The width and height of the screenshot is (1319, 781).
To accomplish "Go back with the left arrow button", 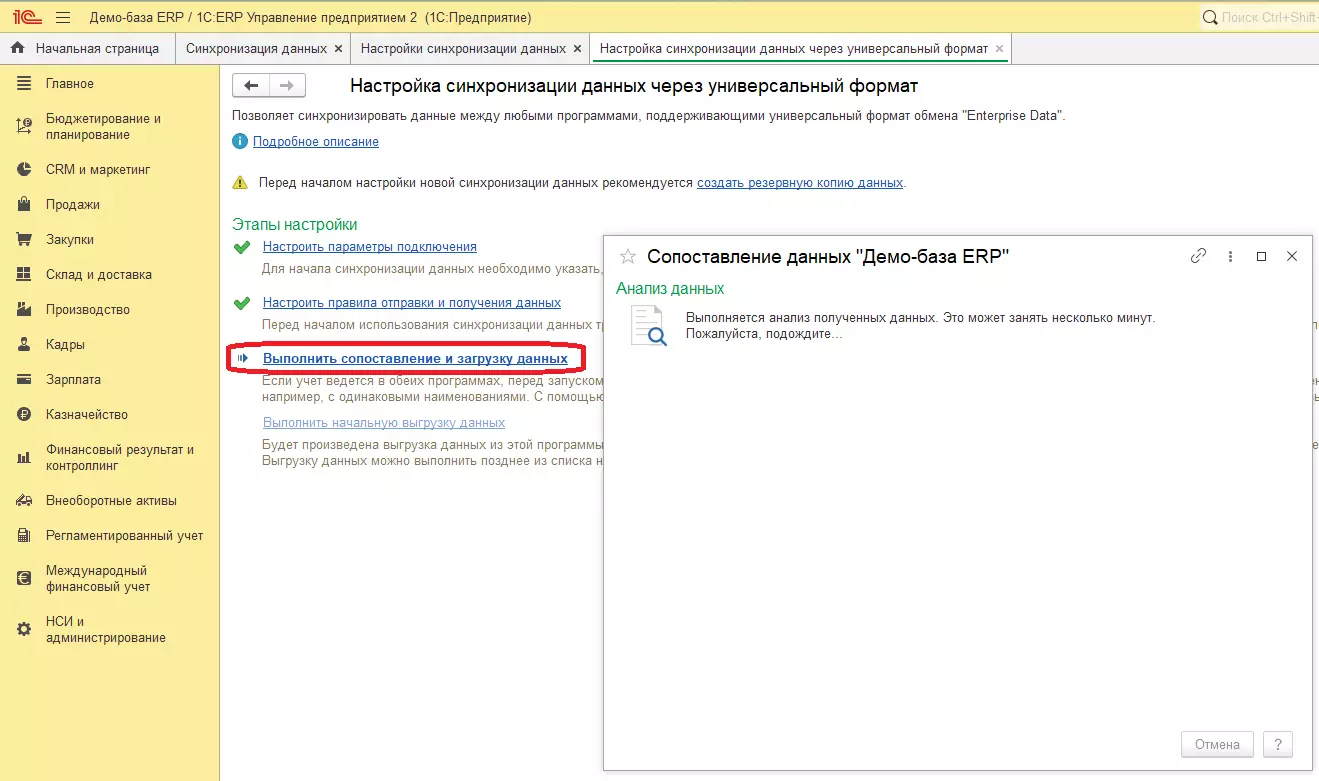I will coord(251,86).
